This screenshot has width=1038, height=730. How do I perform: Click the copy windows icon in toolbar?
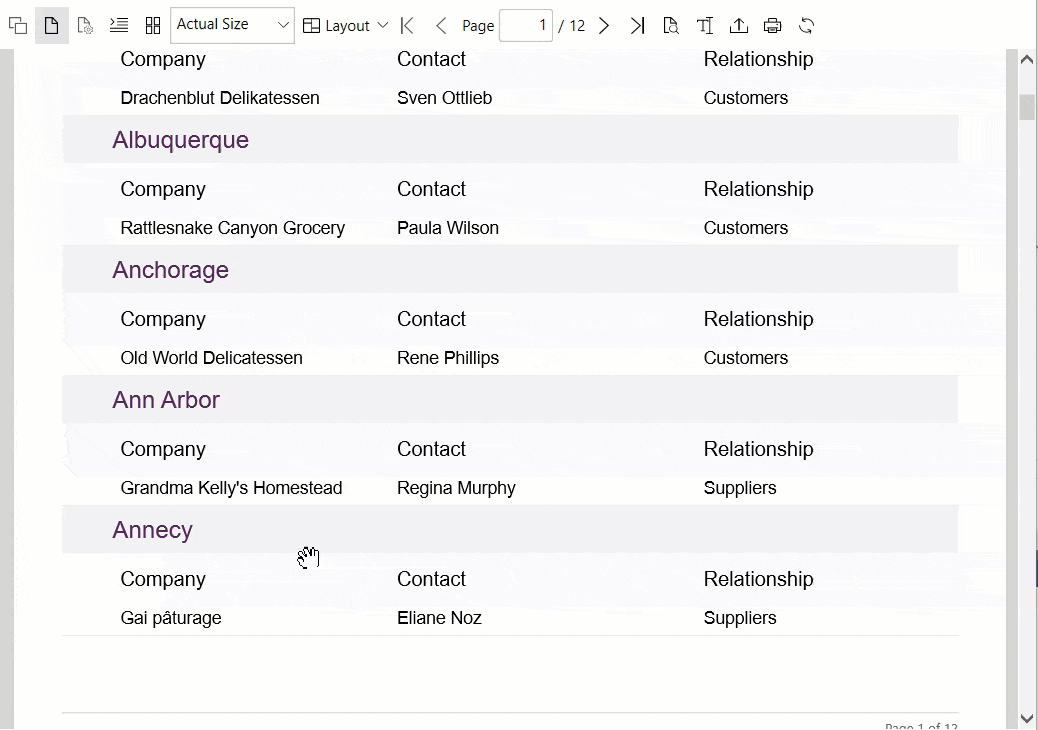click(17, 25)
